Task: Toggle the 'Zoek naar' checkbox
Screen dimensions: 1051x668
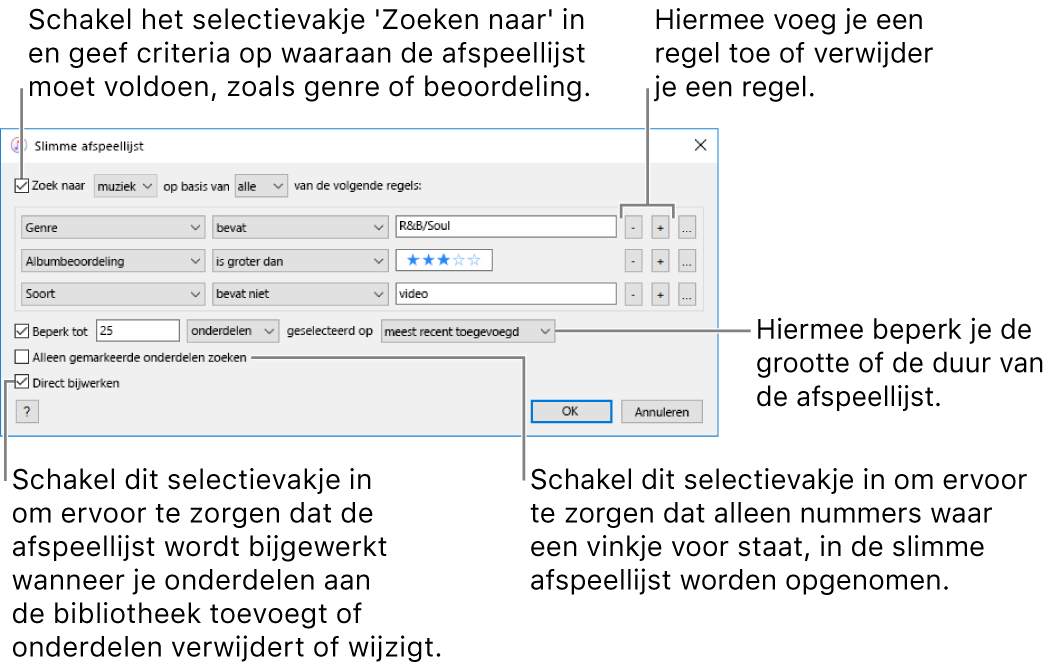Action: pos(21,186)
